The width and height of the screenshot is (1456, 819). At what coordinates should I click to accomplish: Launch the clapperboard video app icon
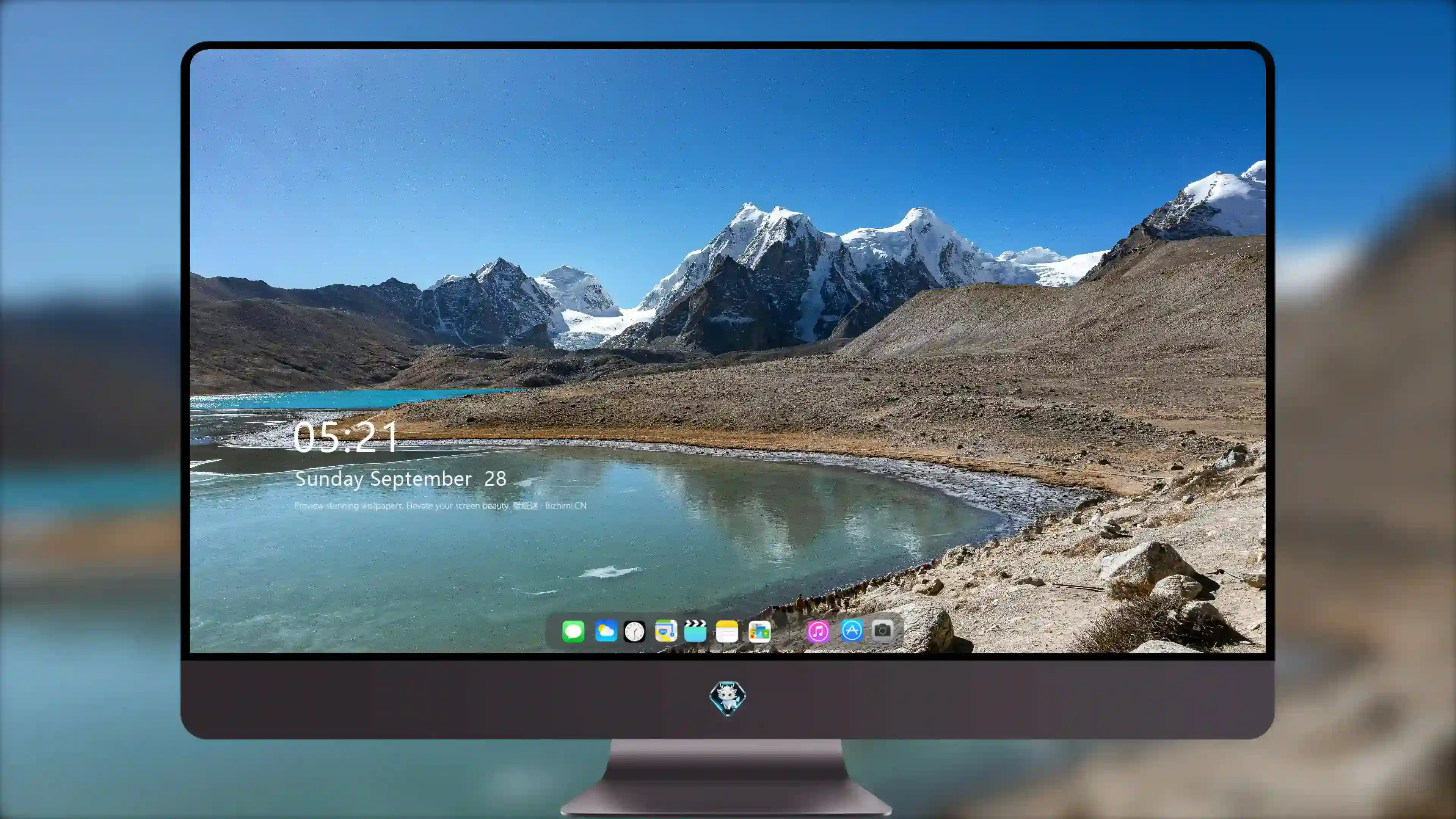[695, 631]
